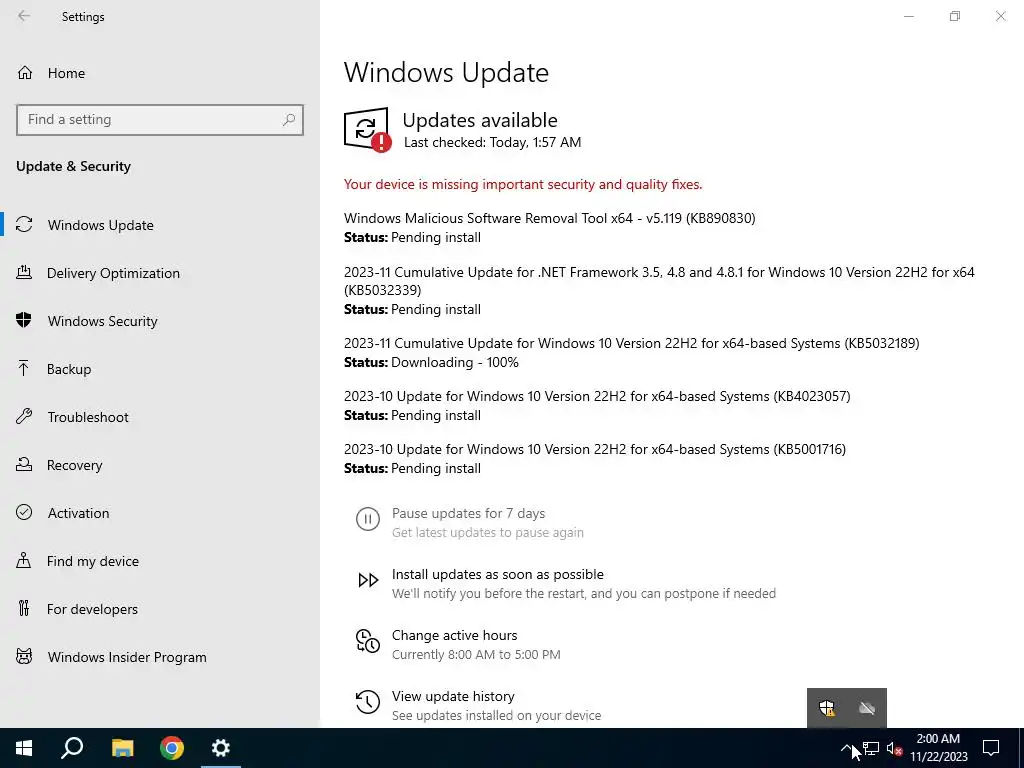Image resolution: width=1024 pixels, height=768 pixels.
Task: Click the Windows Insider Program cat icon
Action: coord(24,656)
